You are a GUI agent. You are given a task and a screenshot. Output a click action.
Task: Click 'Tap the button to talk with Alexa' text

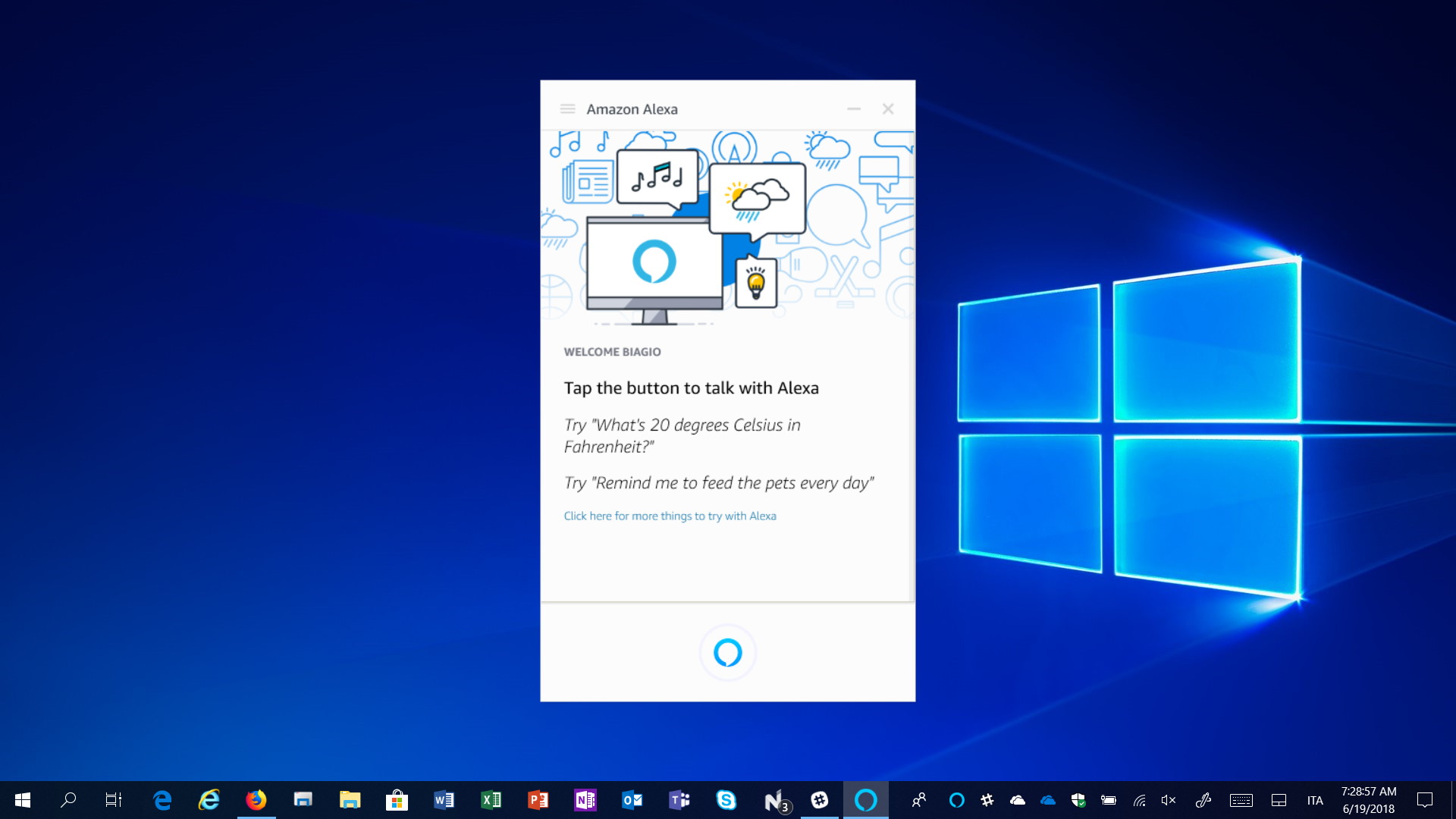691,388
